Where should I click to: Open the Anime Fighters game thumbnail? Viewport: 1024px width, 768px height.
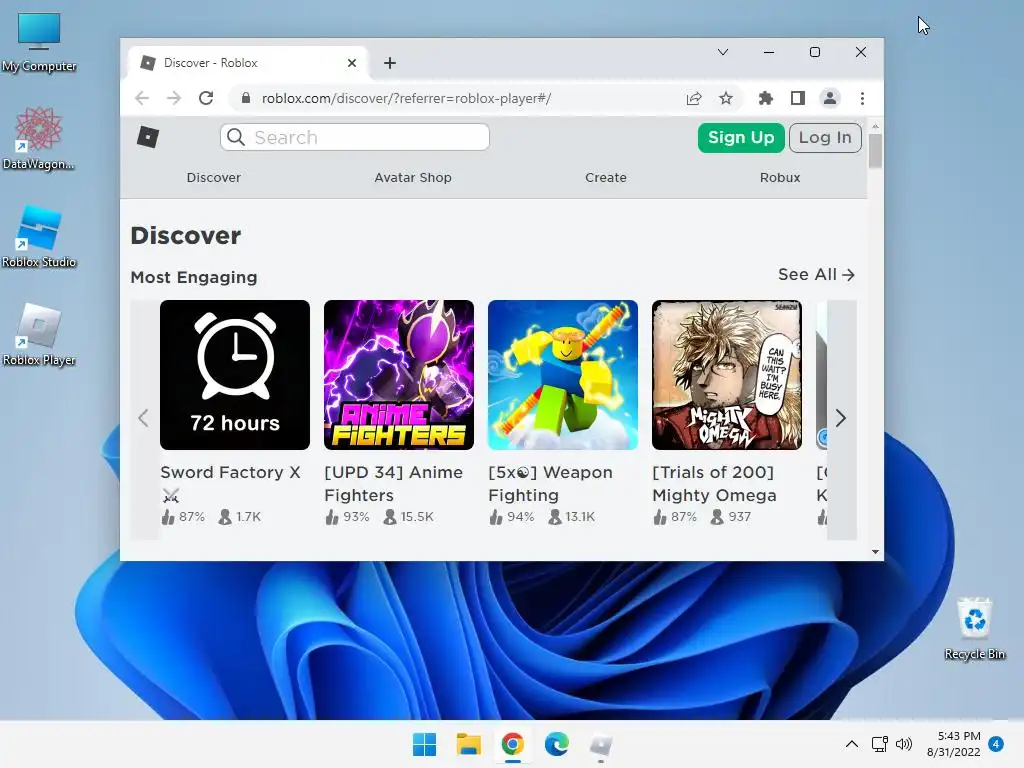point(399,375)
